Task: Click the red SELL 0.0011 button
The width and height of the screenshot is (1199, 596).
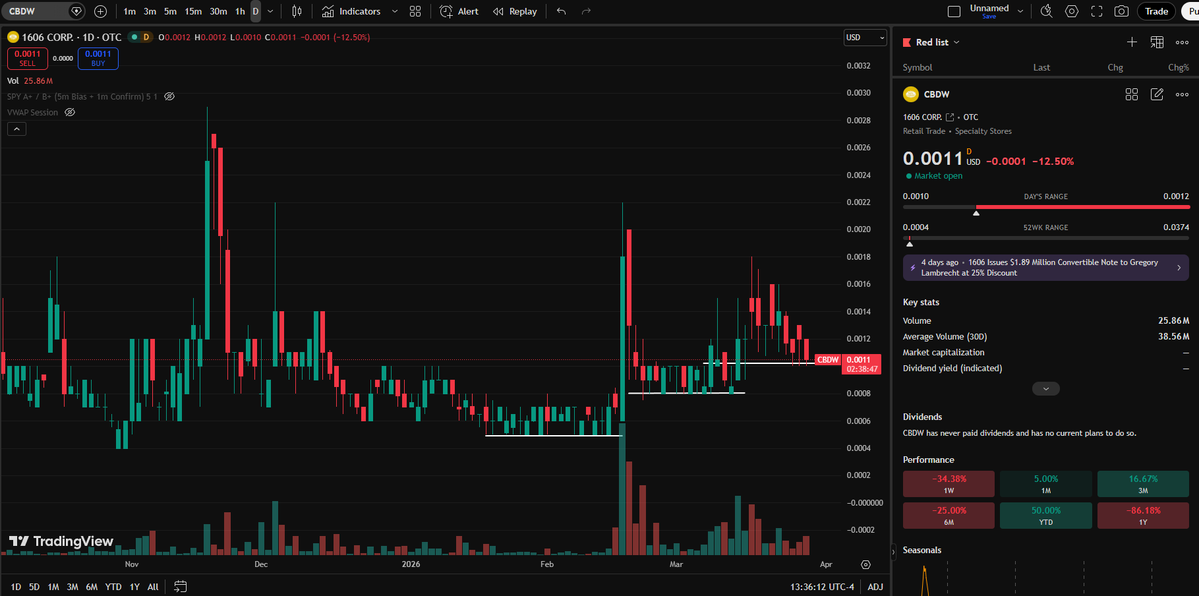Action: [x=28, y=58]
